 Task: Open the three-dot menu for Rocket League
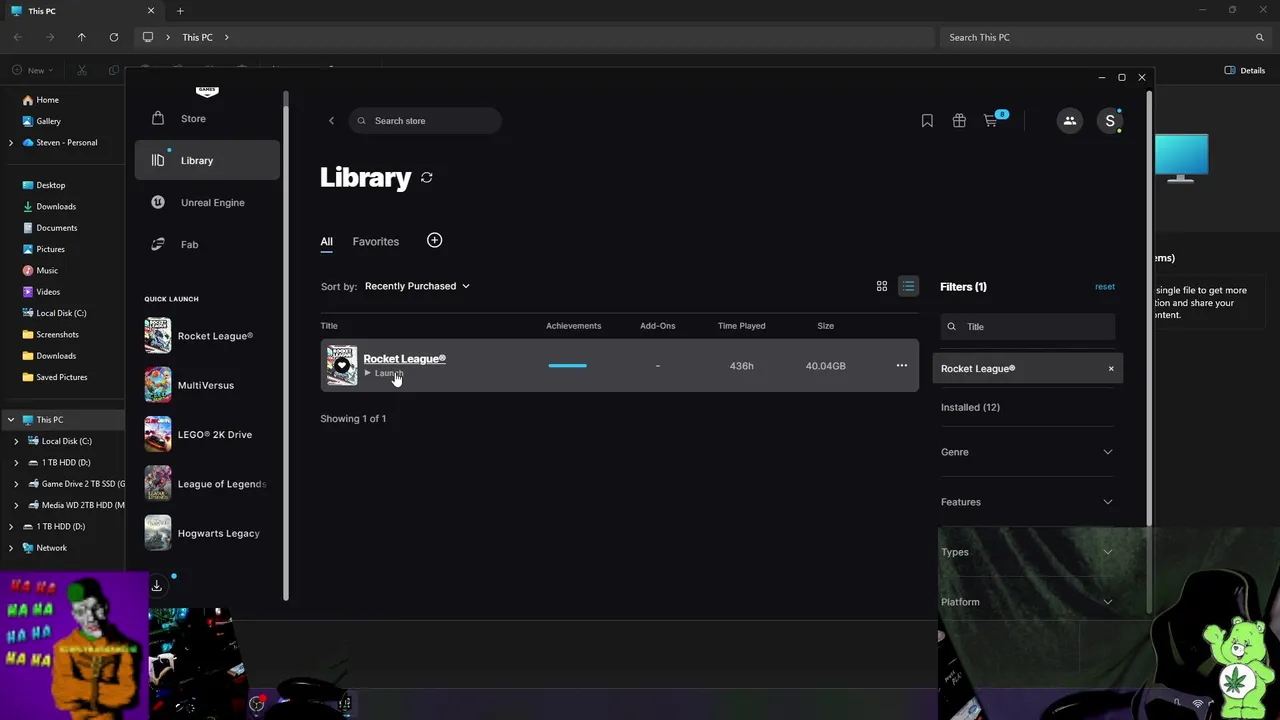(x=902, y=366)
